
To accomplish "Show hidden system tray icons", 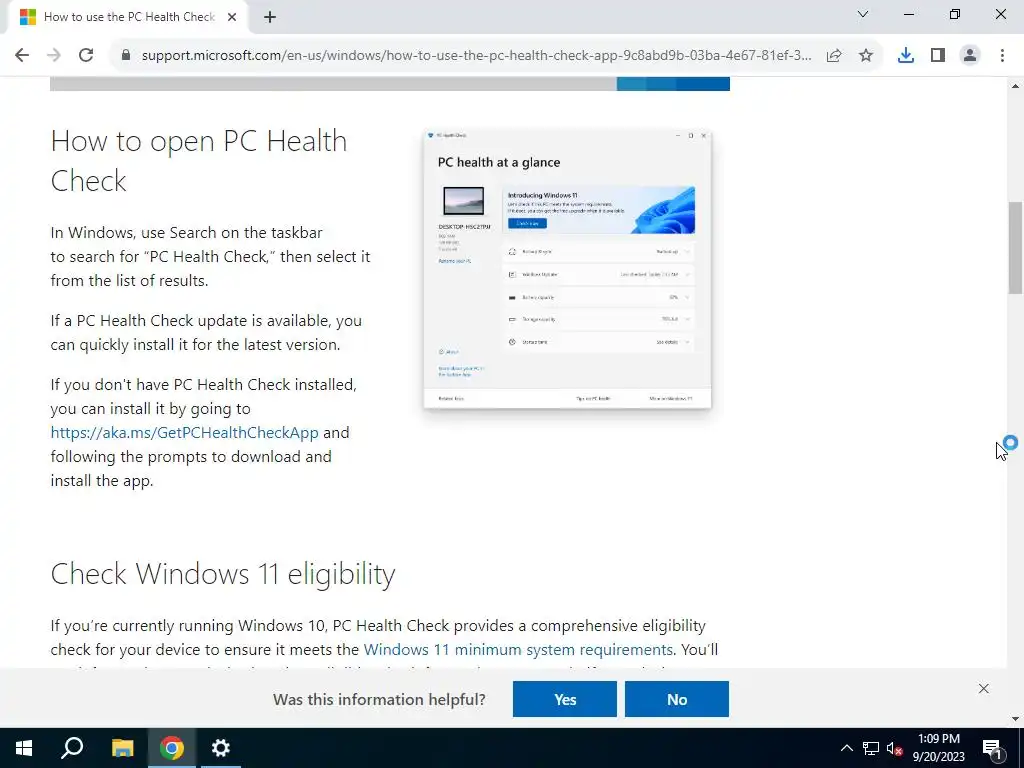I will 846,748.
